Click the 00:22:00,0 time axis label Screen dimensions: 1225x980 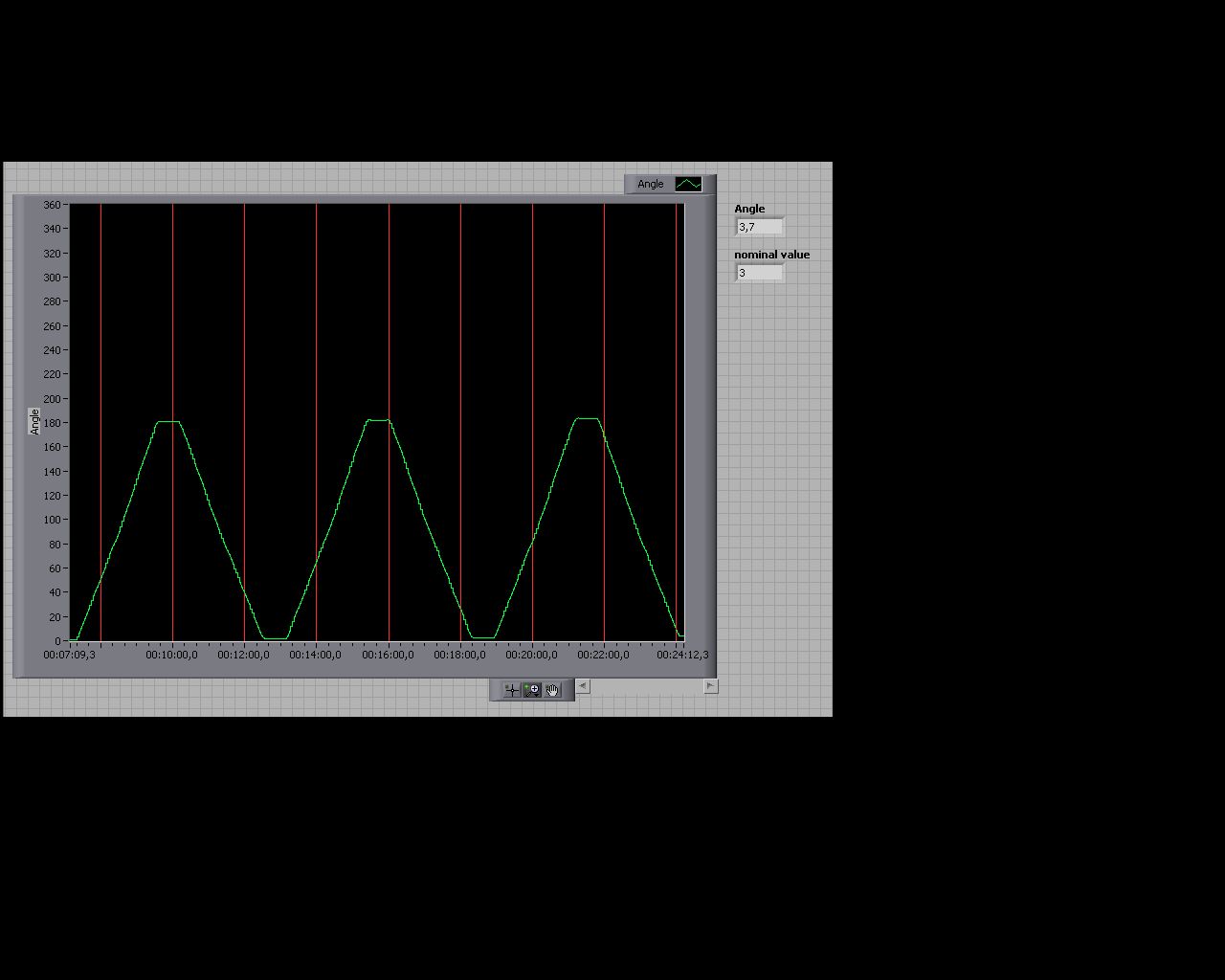tap(604, 655)
